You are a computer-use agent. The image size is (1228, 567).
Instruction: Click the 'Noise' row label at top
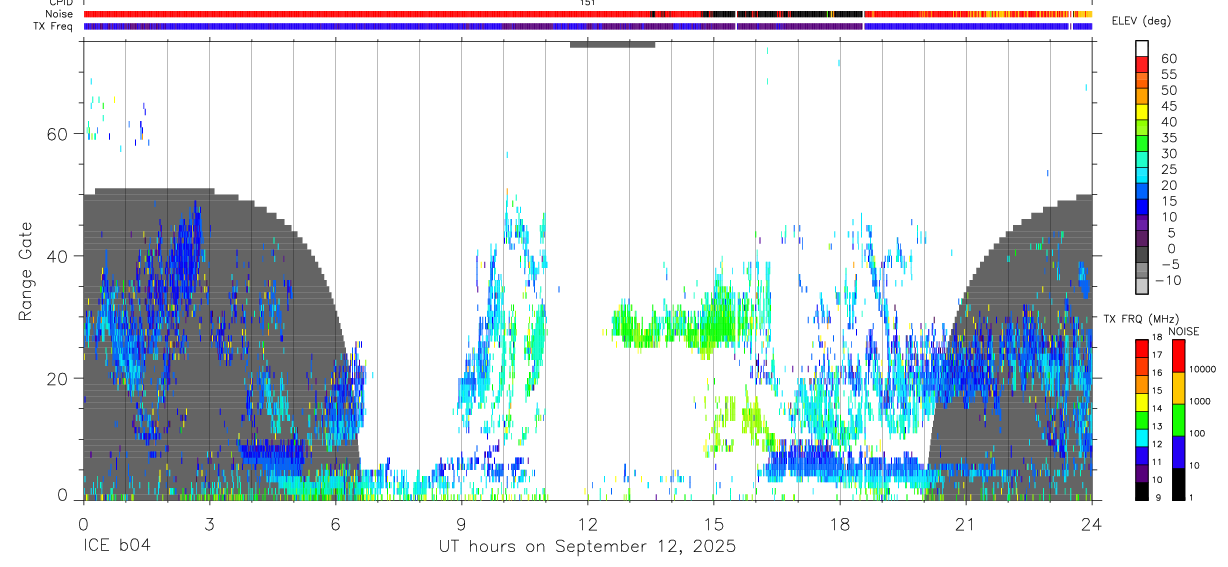pyautogui.click(x=60, y=14)
